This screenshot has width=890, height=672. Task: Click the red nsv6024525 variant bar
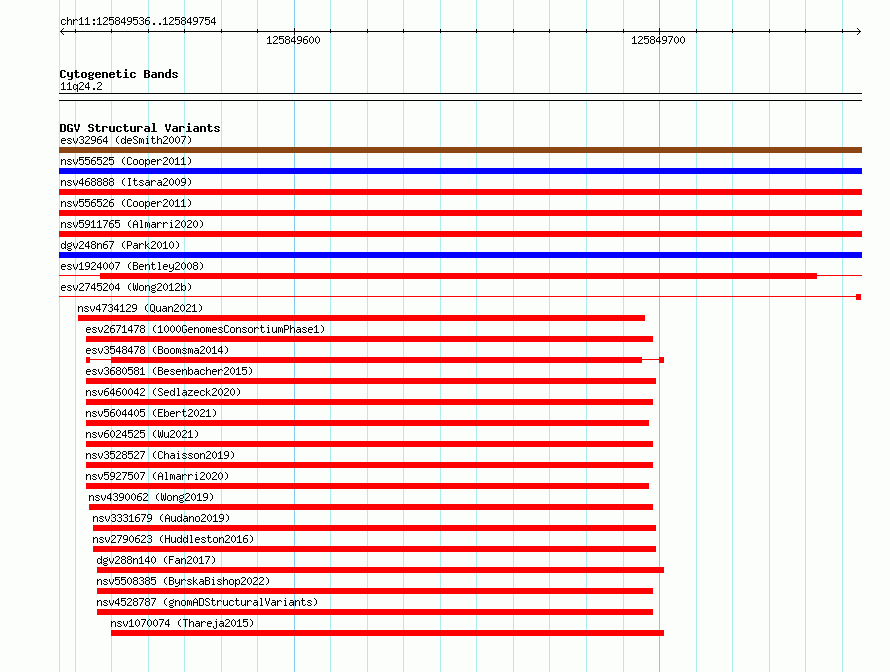click(x=370, y=444)
